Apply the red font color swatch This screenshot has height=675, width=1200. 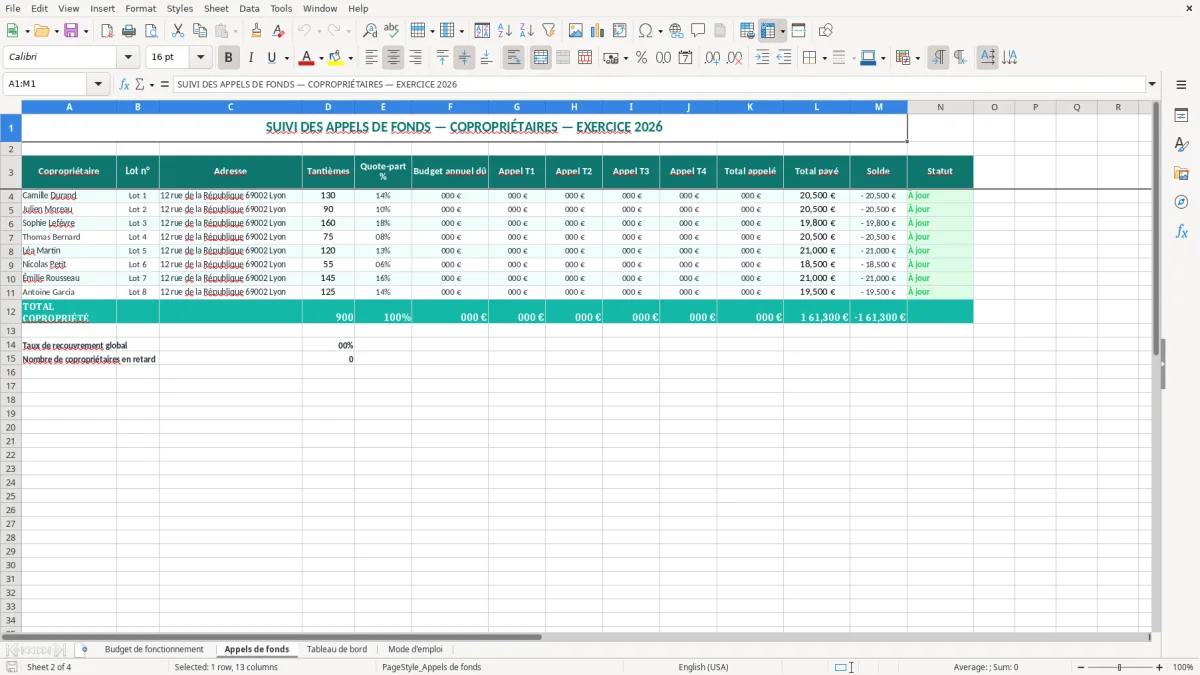(307, 58)
